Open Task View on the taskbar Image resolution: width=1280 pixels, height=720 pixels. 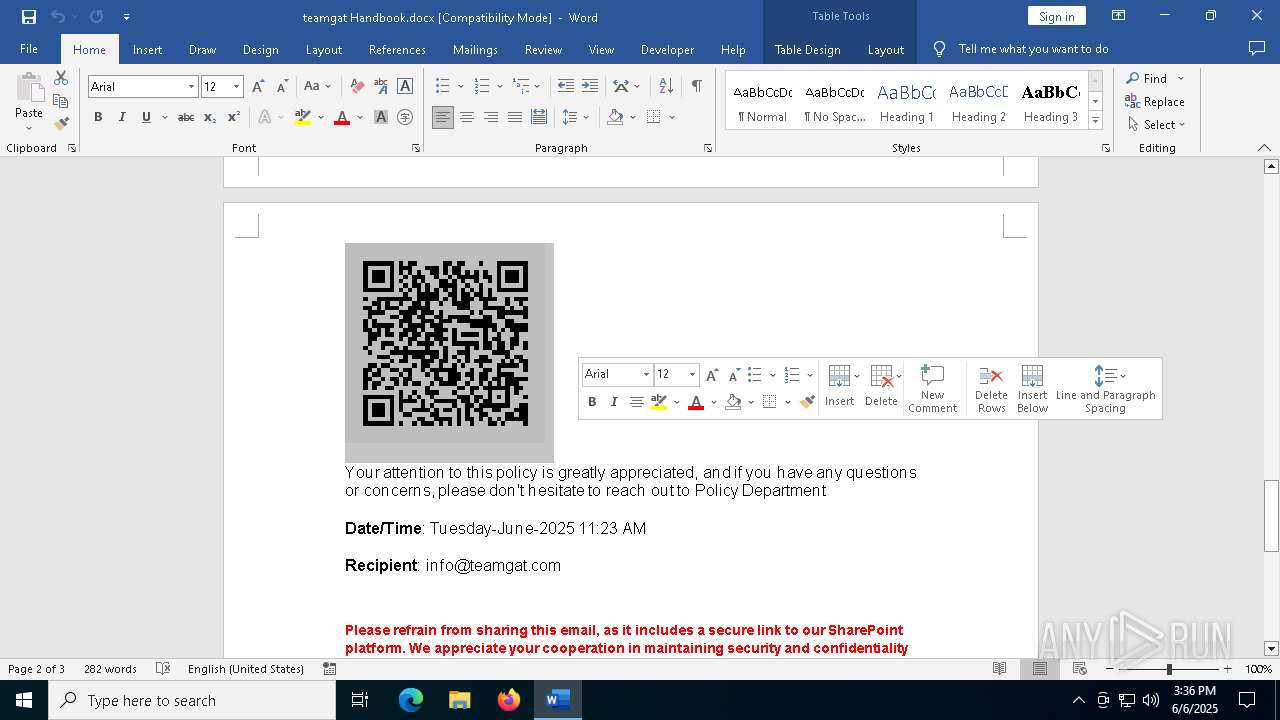(x=360, y=700)
